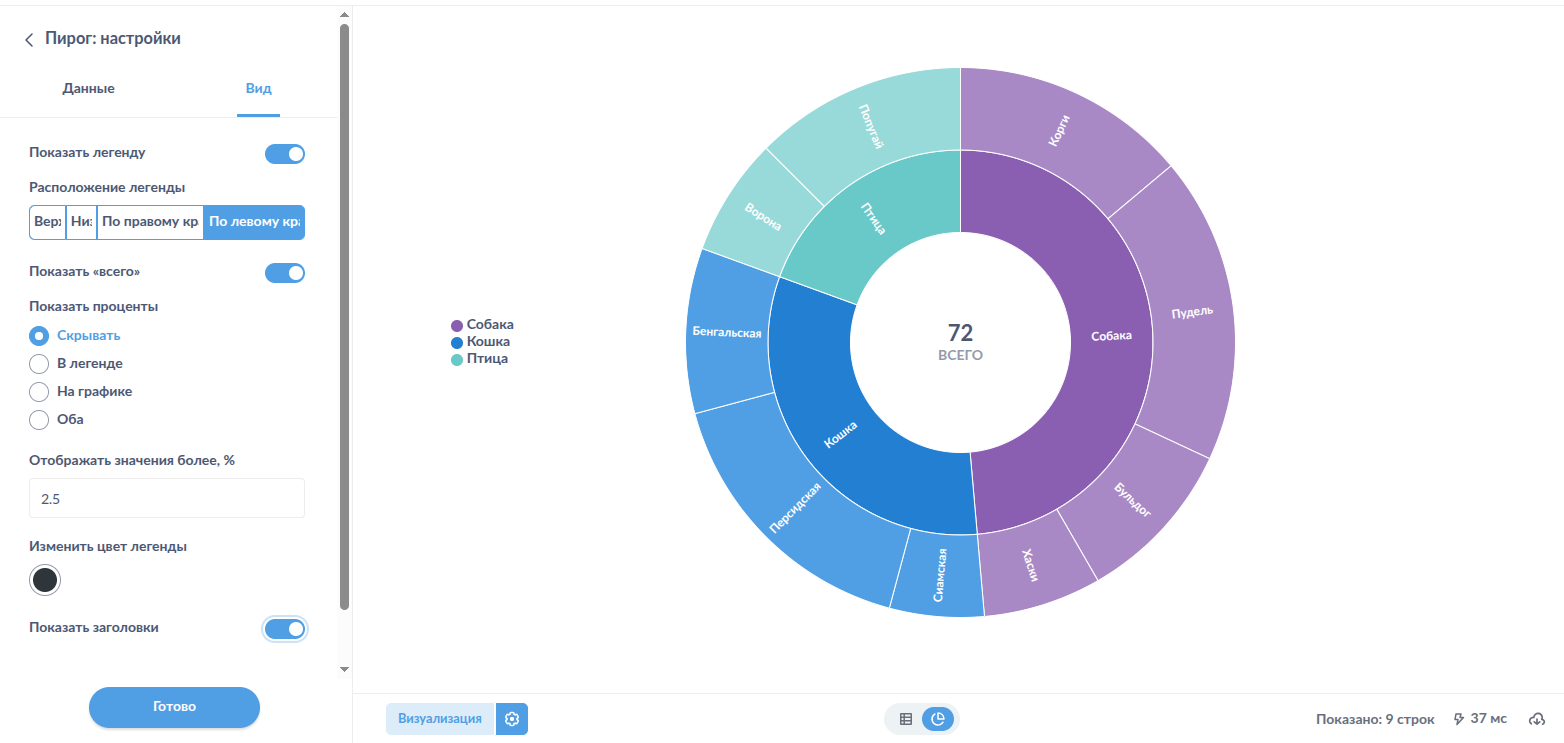Disable the Показать «всего» switch
This screenshot has height=743, width=1564.
(285, 273)
